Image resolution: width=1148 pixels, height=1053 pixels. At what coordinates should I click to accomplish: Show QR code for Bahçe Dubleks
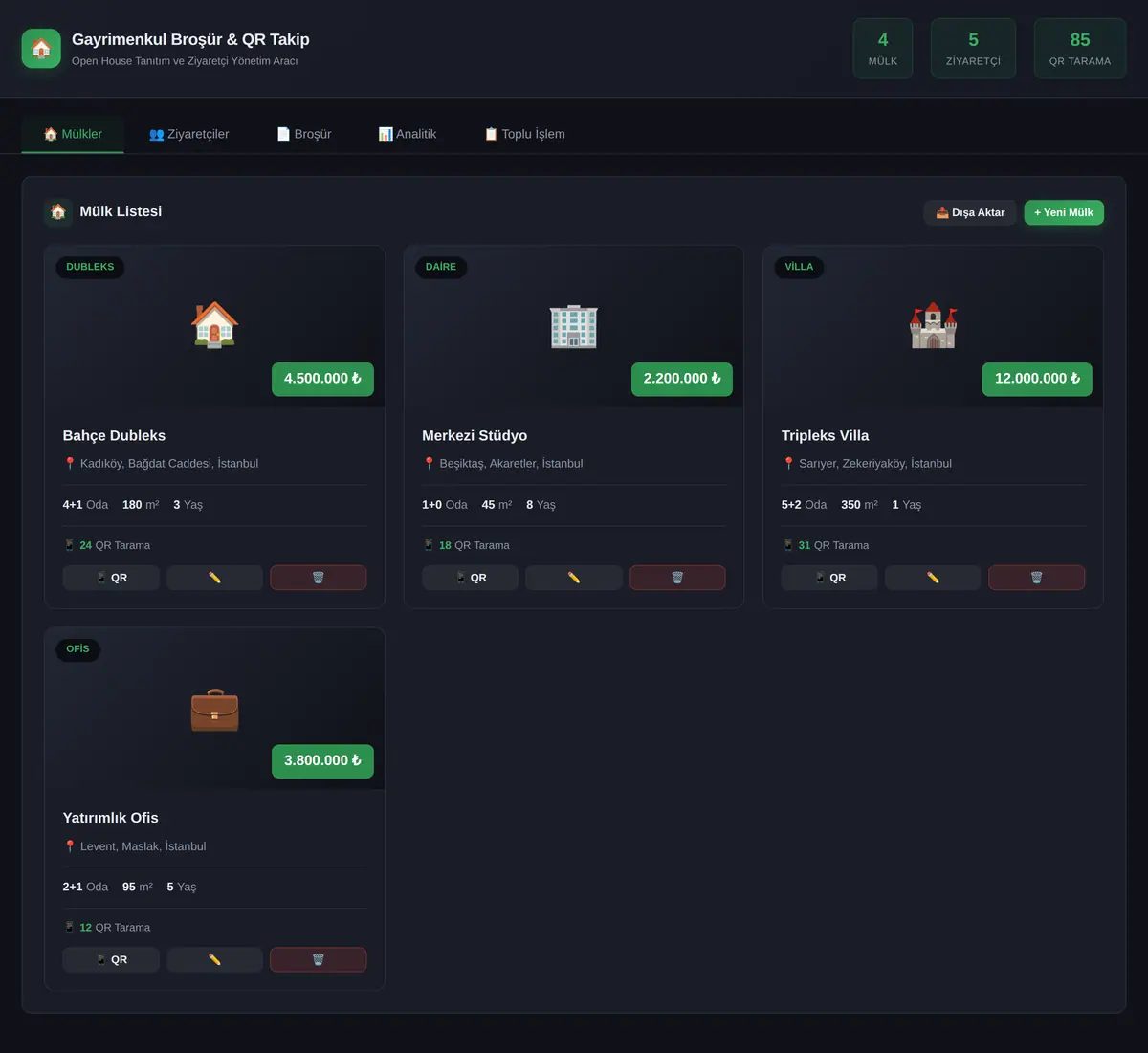(111, 578)
